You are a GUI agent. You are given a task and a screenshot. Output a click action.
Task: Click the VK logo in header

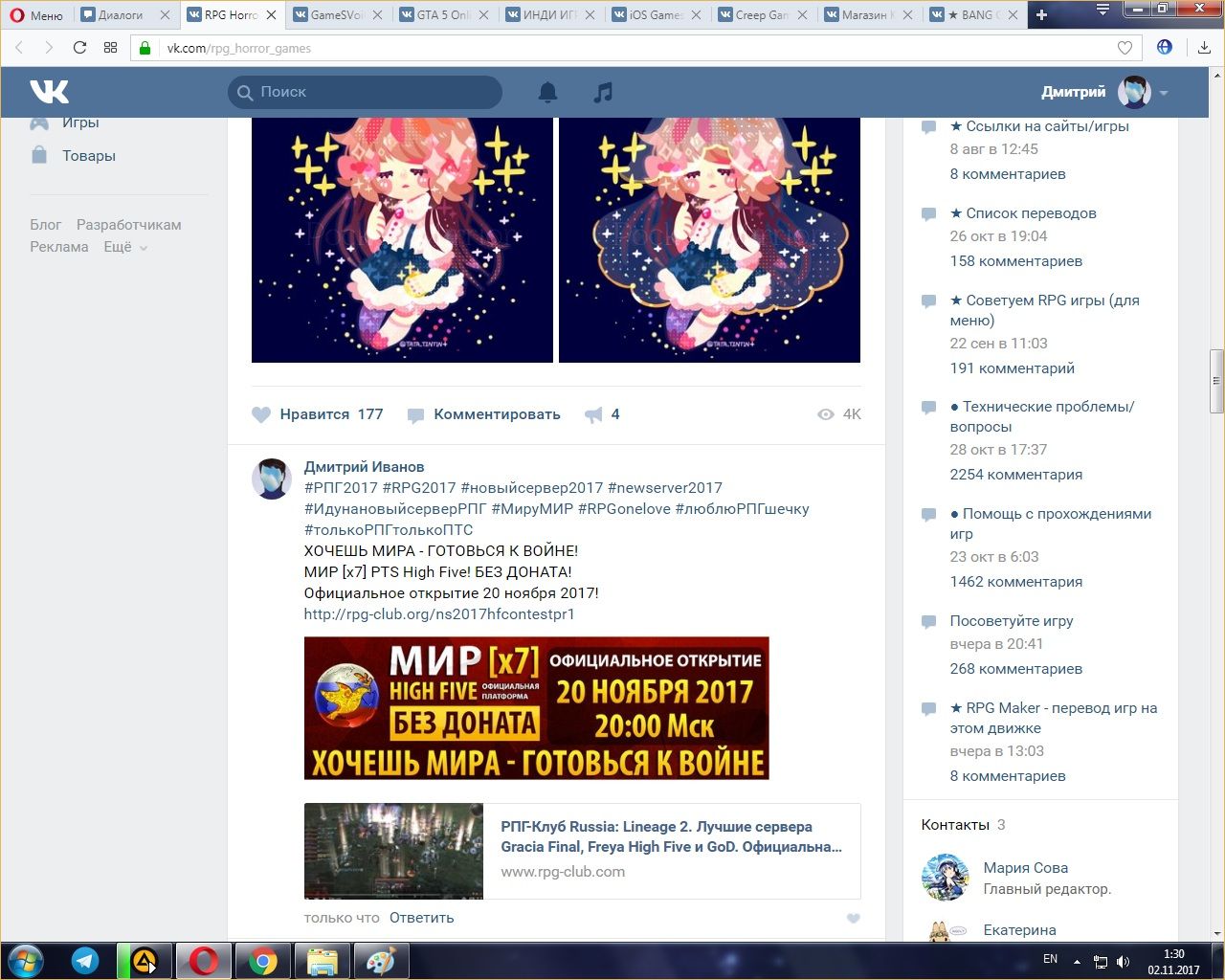(x=49, y=92)
